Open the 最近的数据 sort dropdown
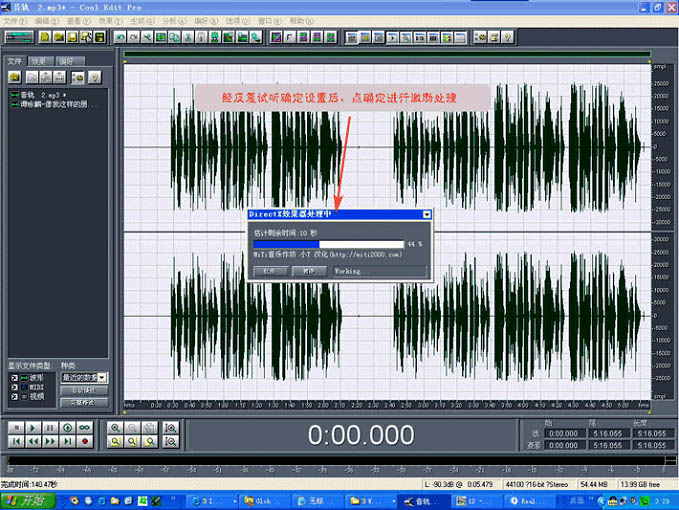 103,377
